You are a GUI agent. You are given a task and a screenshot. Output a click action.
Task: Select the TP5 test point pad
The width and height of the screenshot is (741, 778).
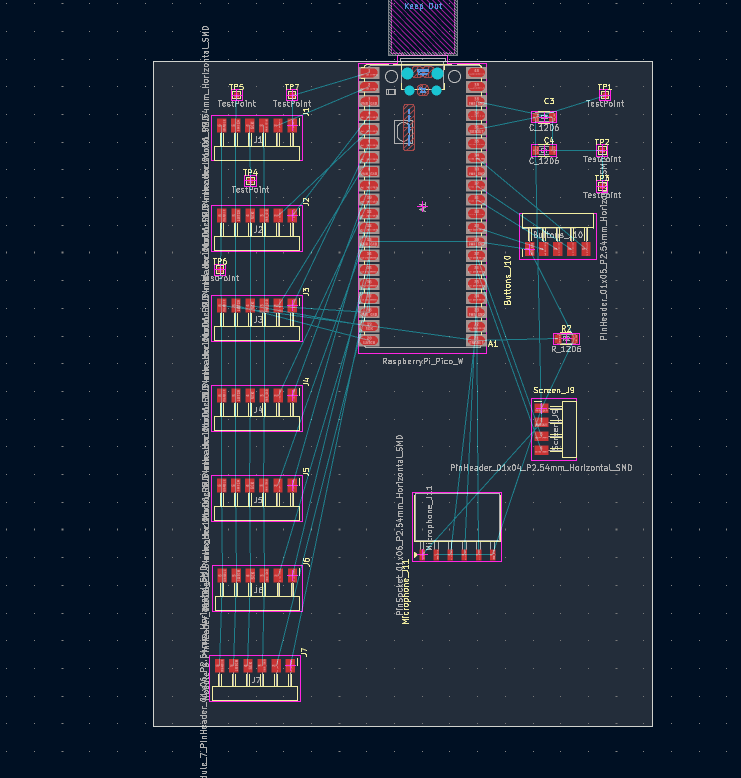click(237, 95)
